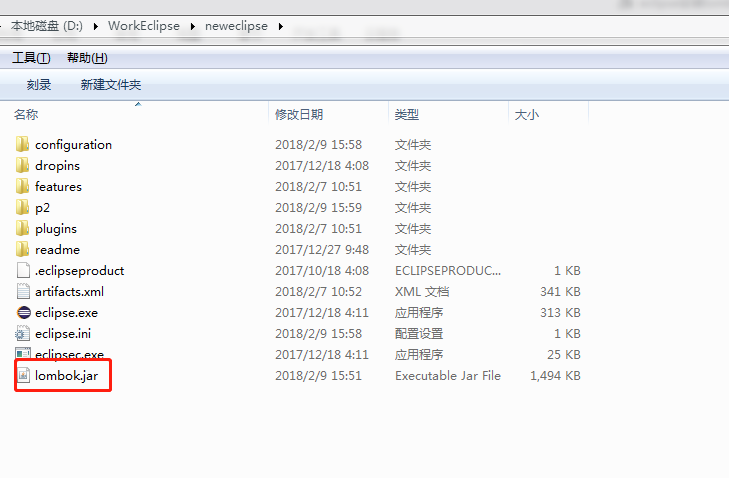Click the date 2017/12/18 4:08
The image size is (729, 478).
click(322, 166)
